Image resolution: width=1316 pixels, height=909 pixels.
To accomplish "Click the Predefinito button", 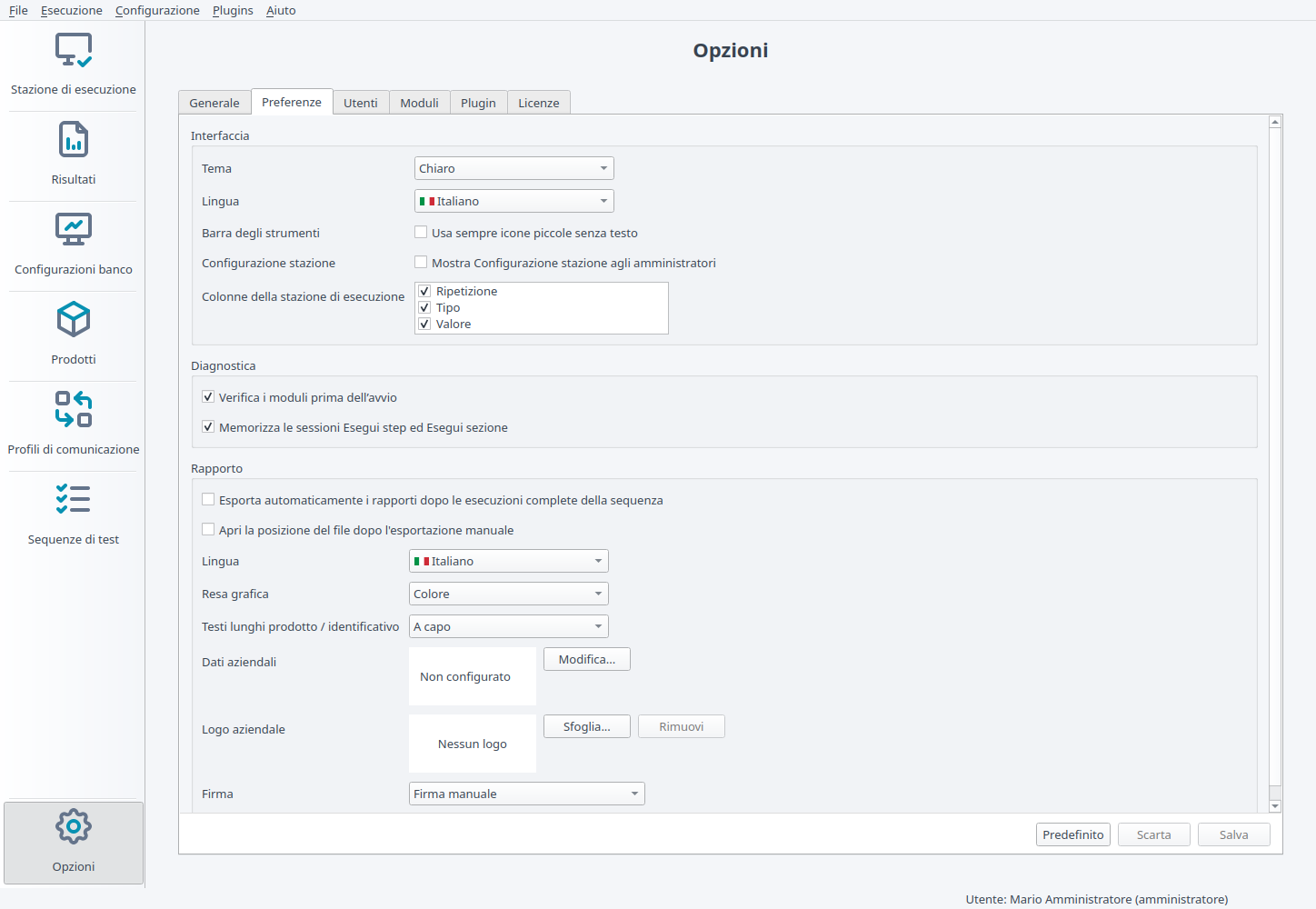I will coord(1073,834).
